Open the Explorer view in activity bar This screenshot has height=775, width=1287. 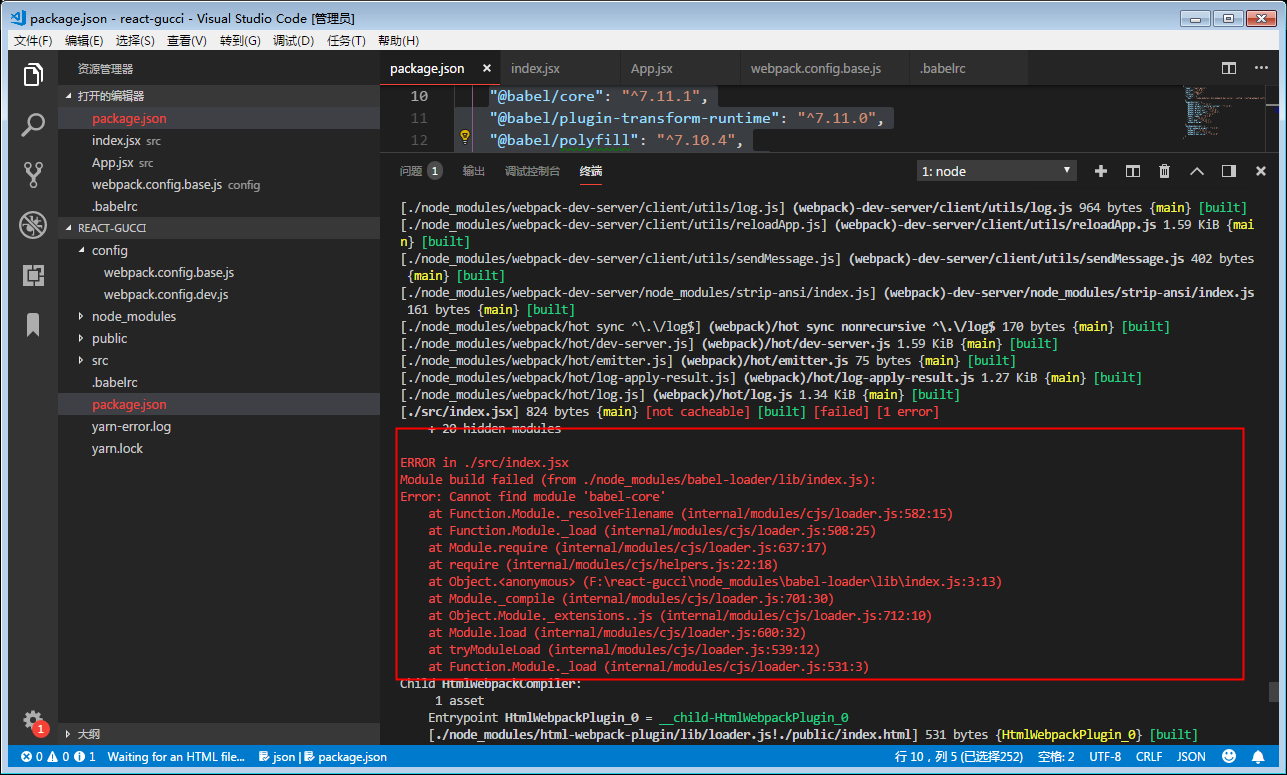pos(34,75)
